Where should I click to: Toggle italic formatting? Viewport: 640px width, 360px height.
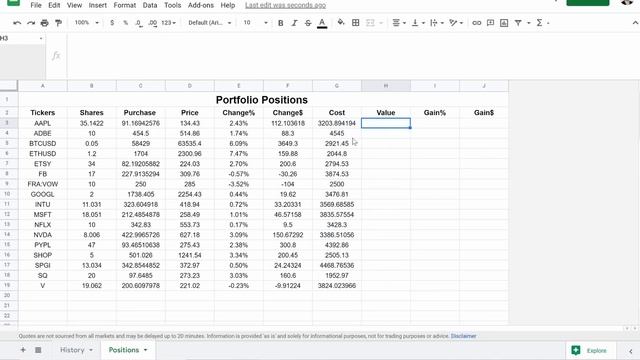coord(294,23)
